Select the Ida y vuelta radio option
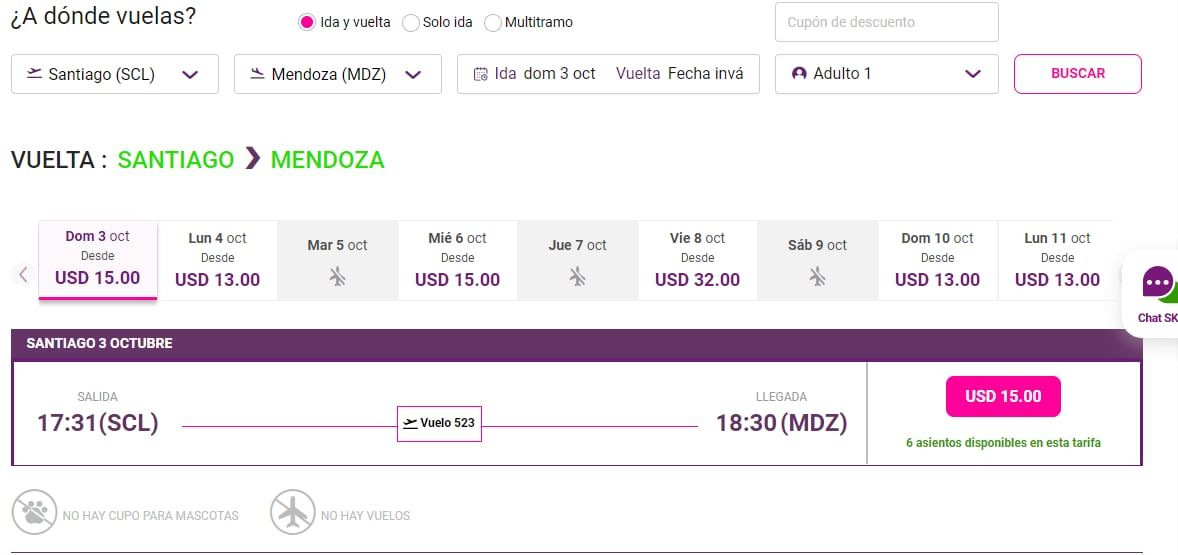Viewport: 1178px width, 555px height. click(307, 23)
